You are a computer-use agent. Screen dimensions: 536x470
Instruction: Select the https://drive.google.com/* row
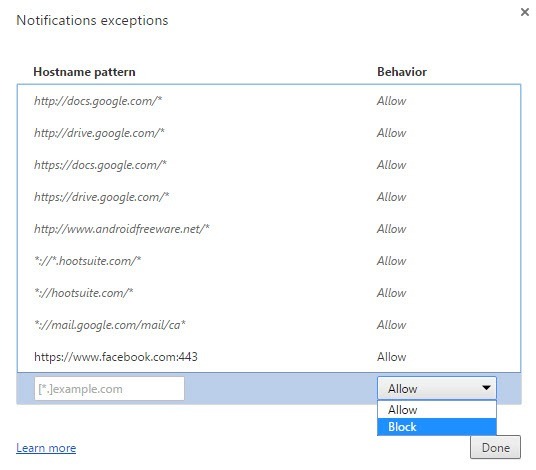(269, 197)
